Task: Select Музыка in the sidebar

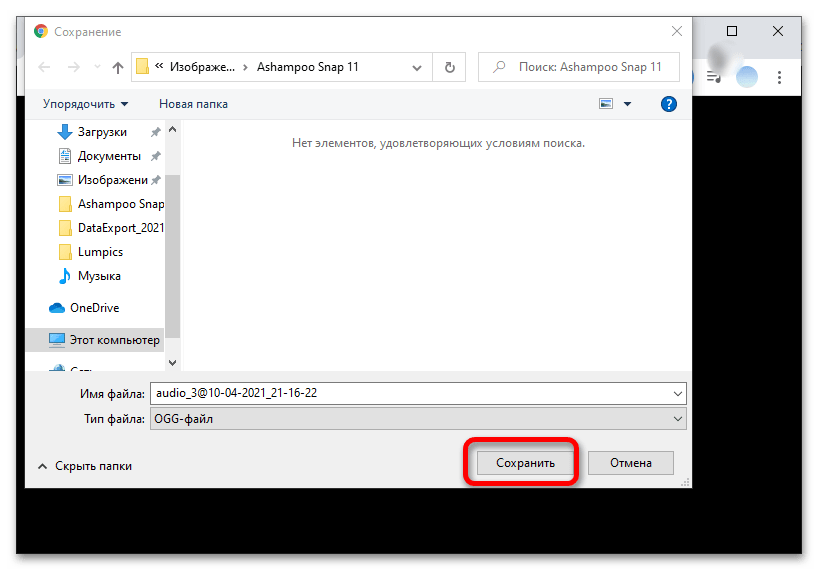Action: click(99, 276)
